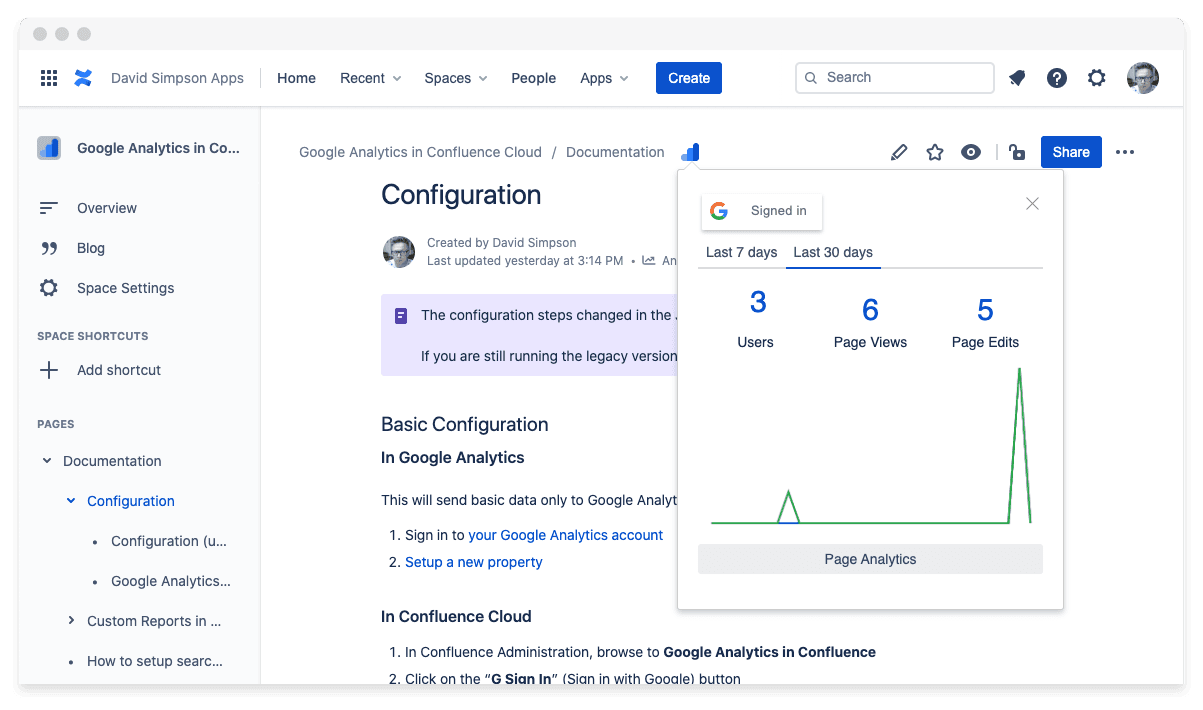Click the Google Analytics space logo icon
The height and width of the screenshot is (710, 1203).
pos(49,148)
